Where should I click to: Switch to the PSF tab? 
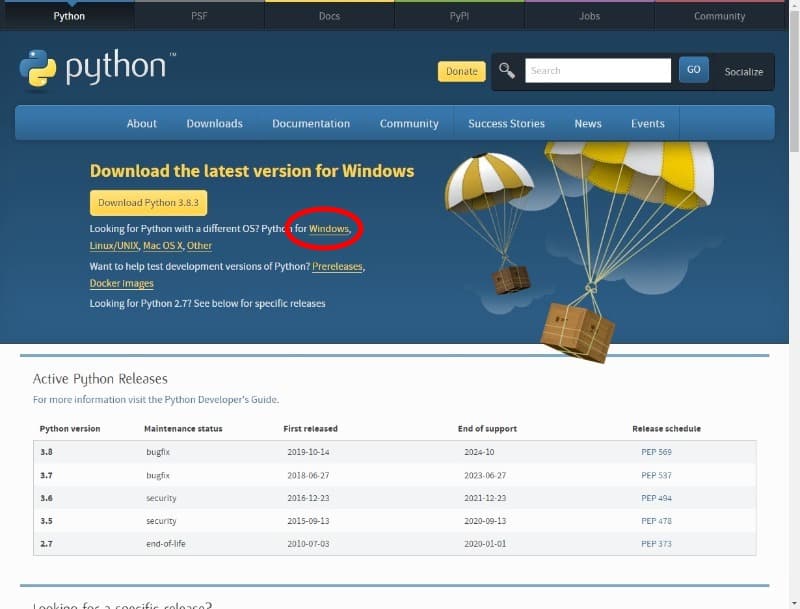[x=199, y=16]
